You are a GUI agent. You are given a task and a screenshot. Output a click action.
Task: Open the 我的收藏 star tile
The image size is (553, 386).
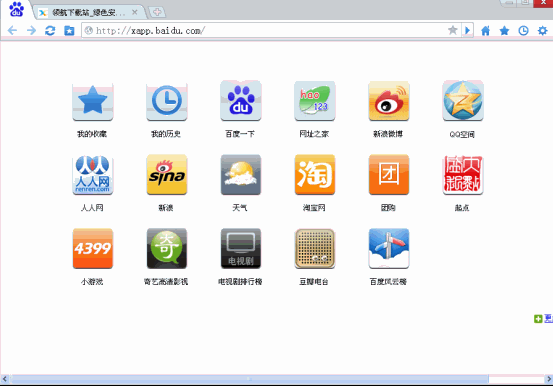[x=93, y=101]
